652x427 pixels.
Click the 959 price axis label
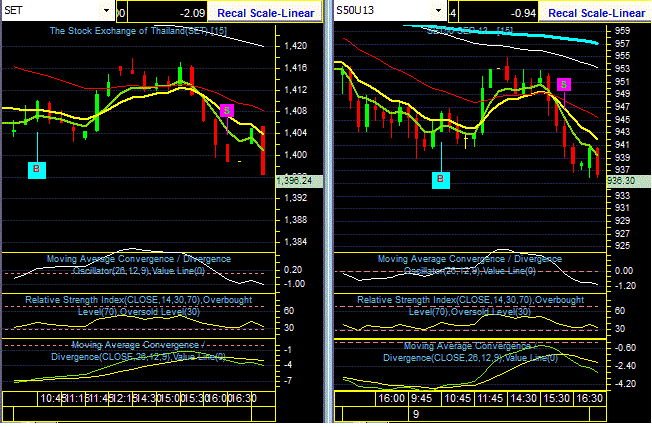(x=622, y=31)
